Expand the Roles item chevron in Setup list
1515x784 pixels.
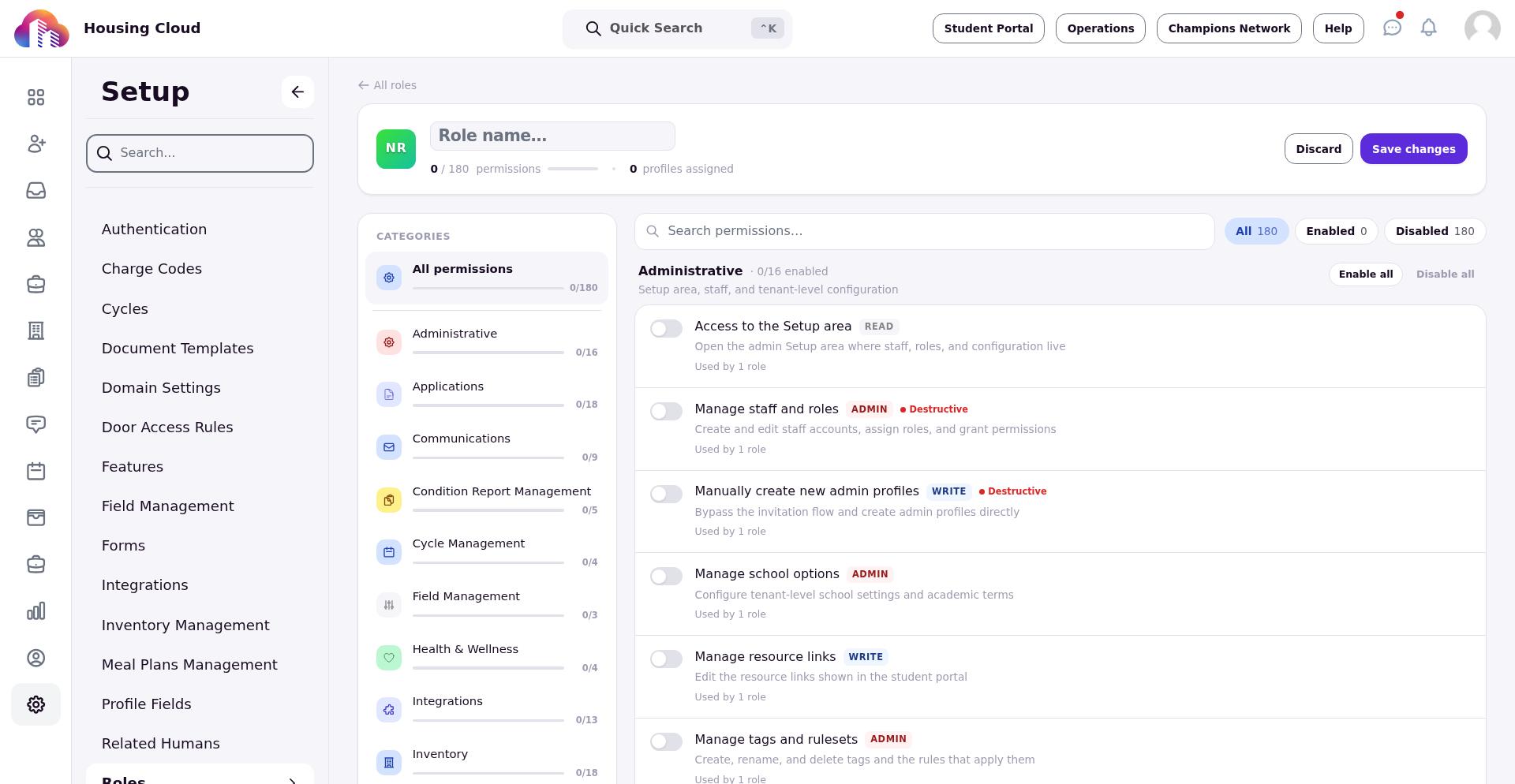point(292,781)
